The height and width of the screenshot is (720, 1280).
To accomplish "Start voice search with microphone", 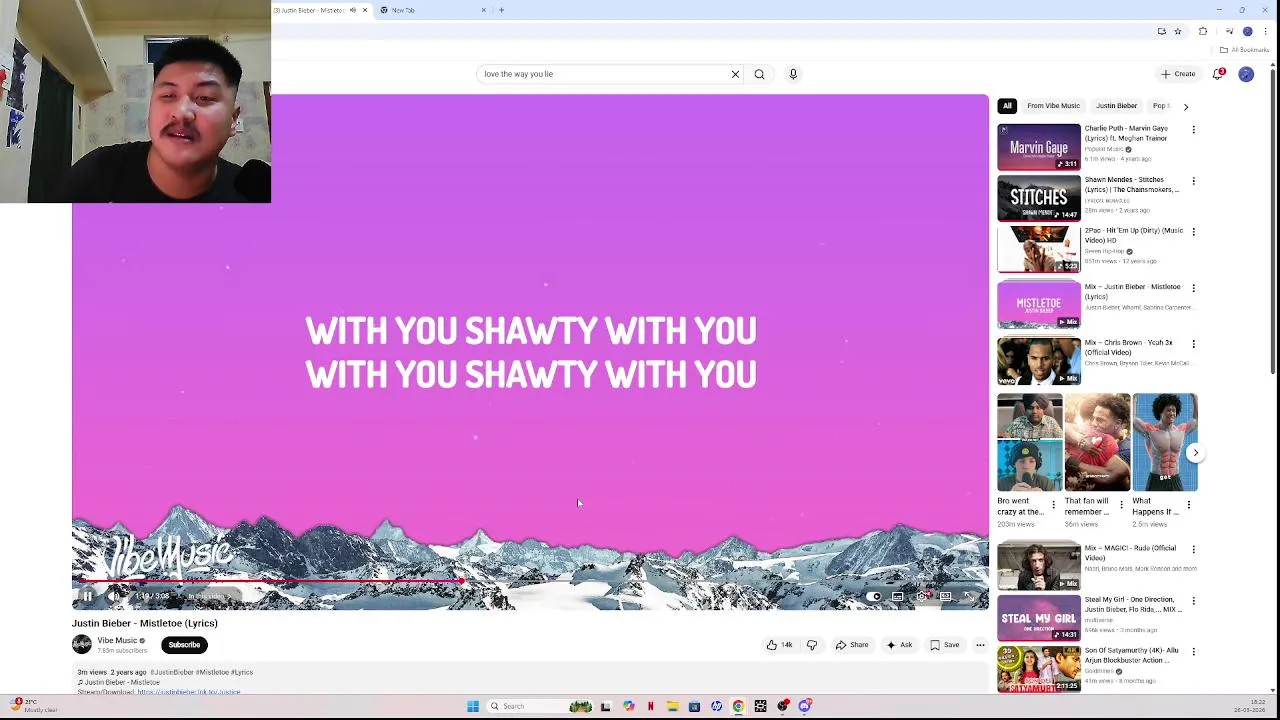I will point(793,74).
